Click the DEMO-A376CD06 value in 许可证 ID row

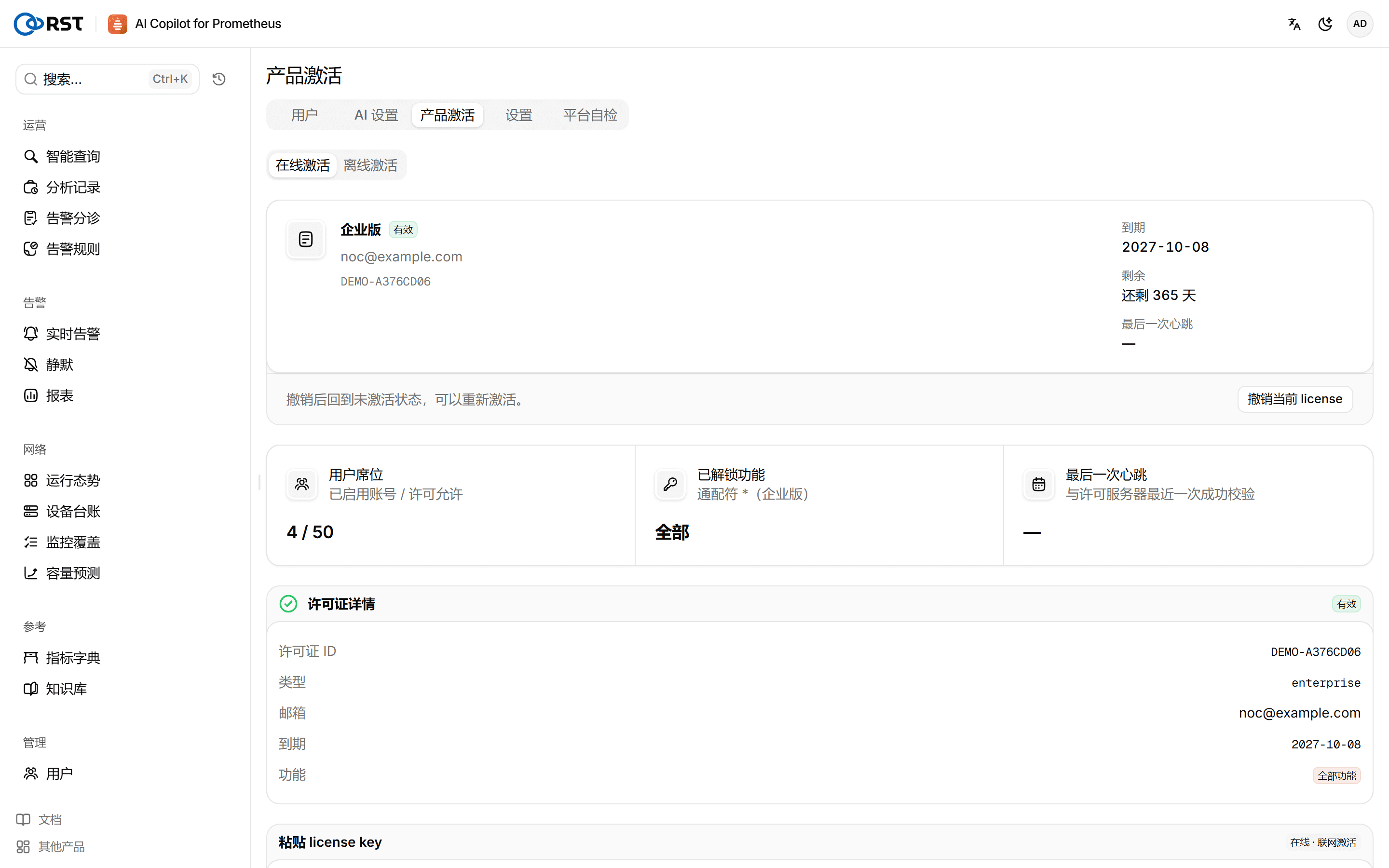click(1316, 651)
